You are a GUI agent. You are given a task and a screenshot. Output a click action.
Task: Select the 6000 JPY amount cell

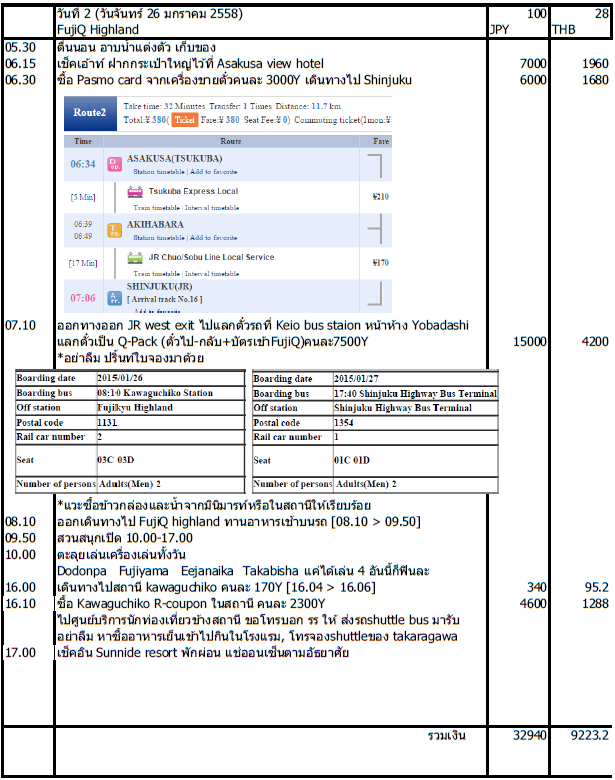533,80
